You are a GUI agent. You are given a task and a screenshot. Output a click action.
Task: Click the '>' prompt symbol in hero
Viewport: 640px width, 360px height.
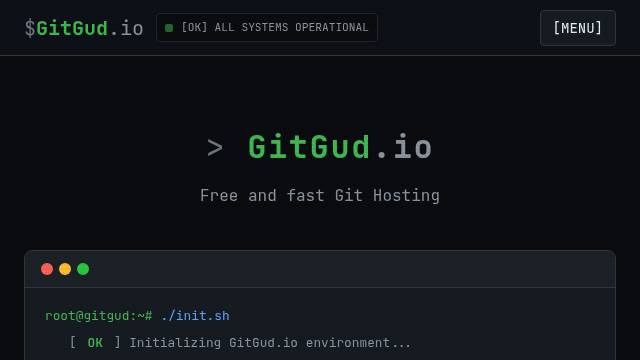[x=215, y=148]
